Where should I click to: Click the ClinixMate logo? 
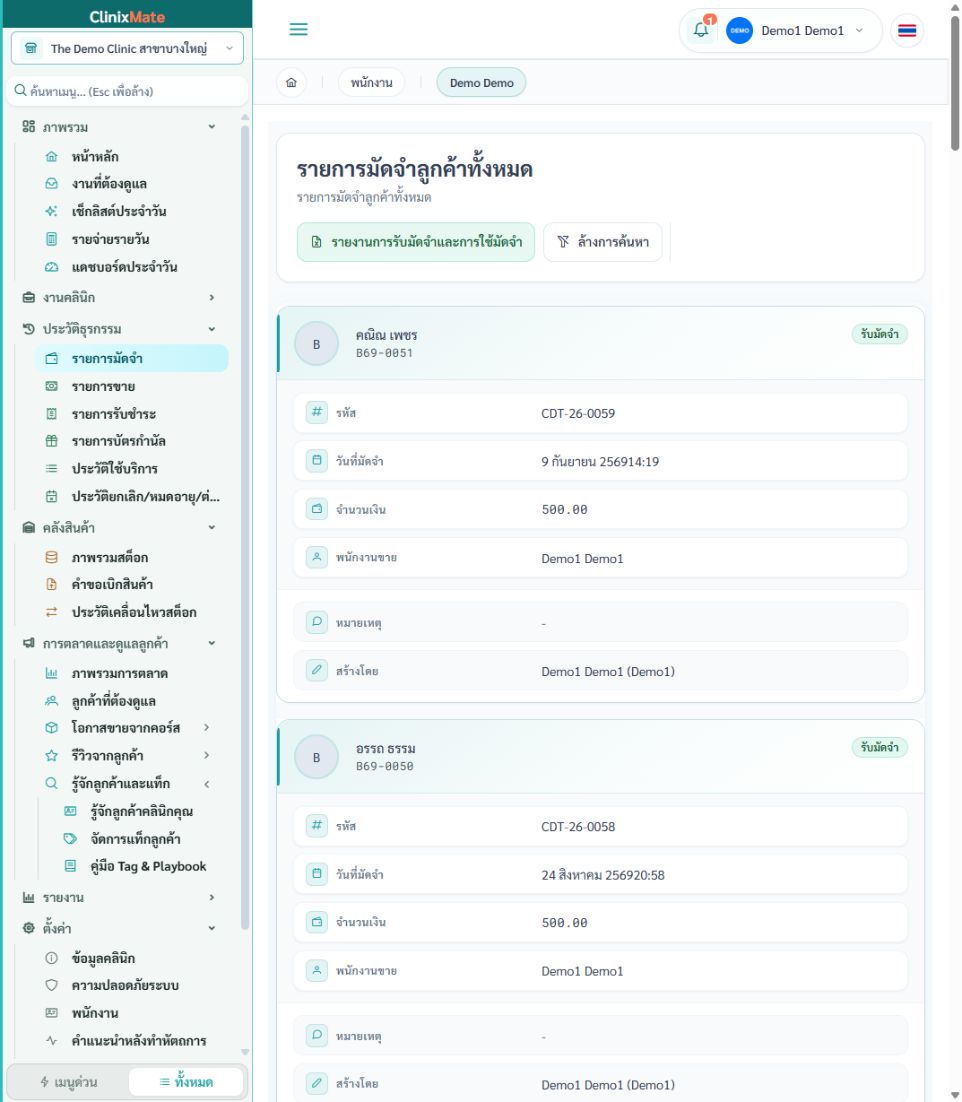pyautogui.click(x=127, y=17)
